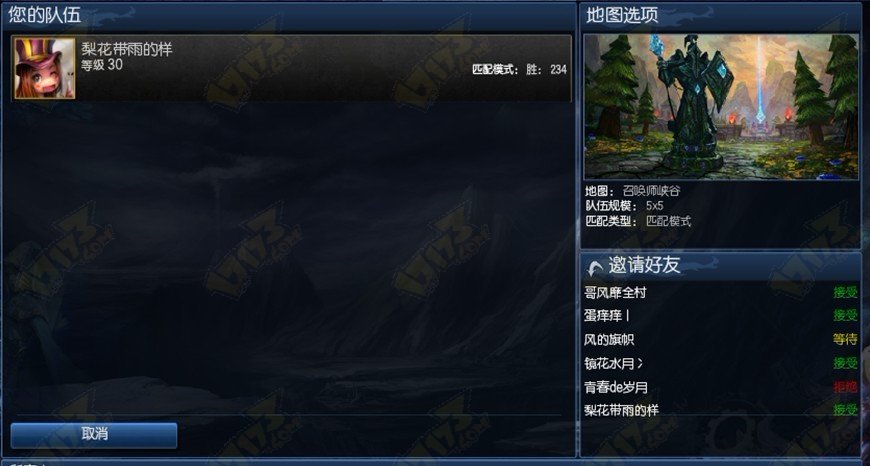The height and width of the screenshot is (466, 870).
Task: Click 接受 status next to 镜花水月冫
Action: point(845,363)
